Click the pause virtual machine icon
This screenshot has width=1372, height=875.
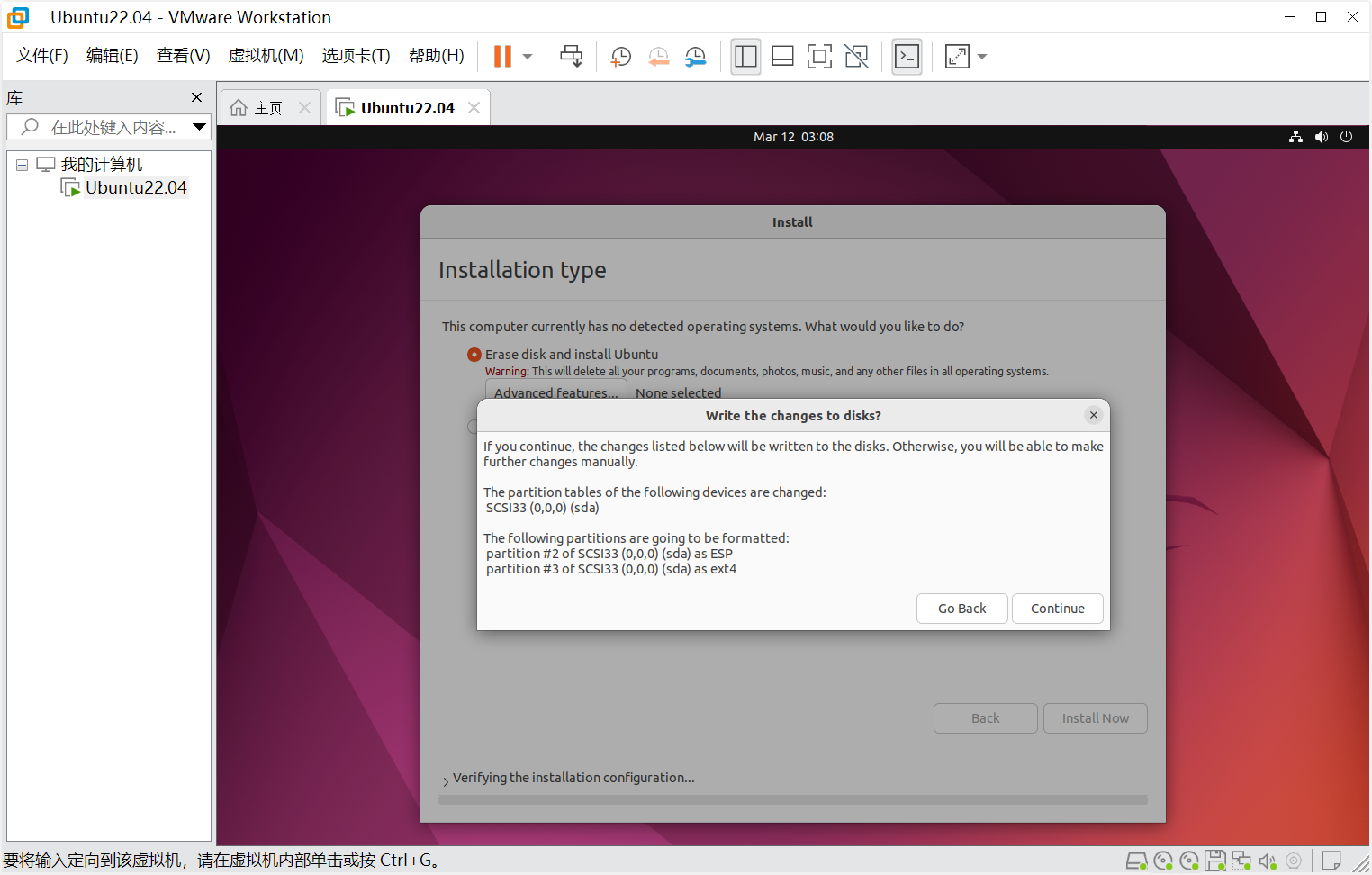[x=502, y=57]
